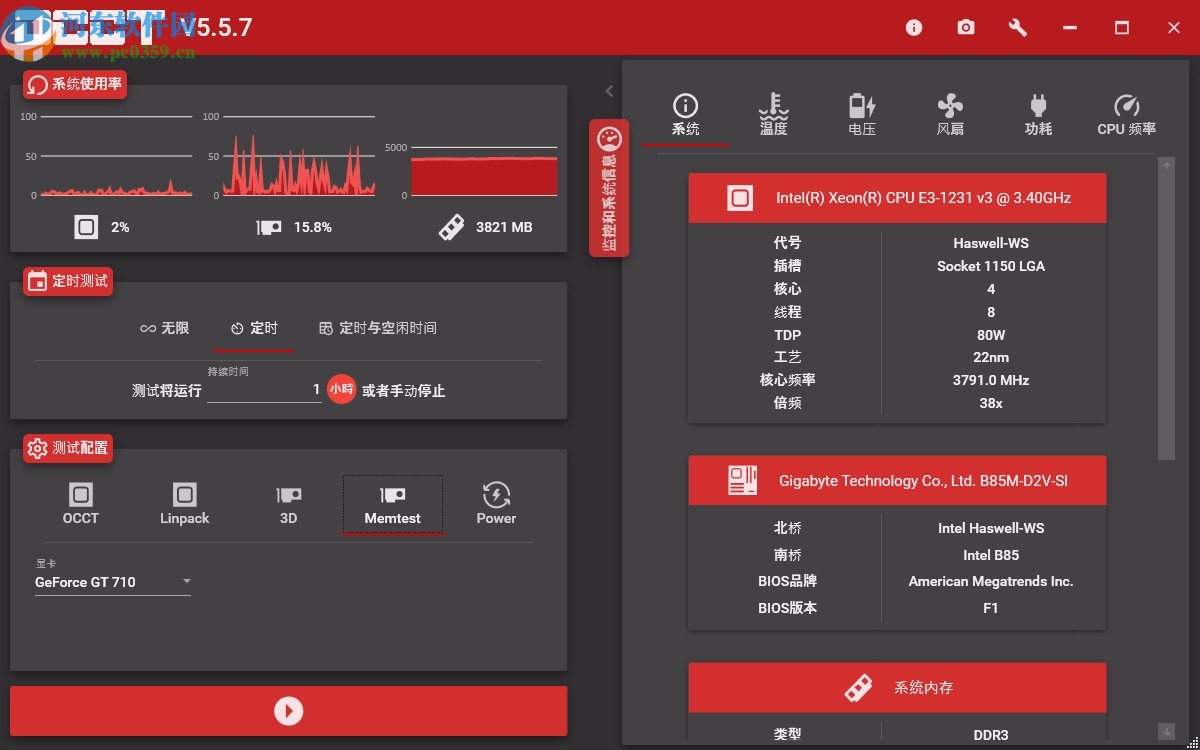Screen dimensions: 1200x750
Task: Click the American Megatrends Inc. value
Action: pos(991,581)
